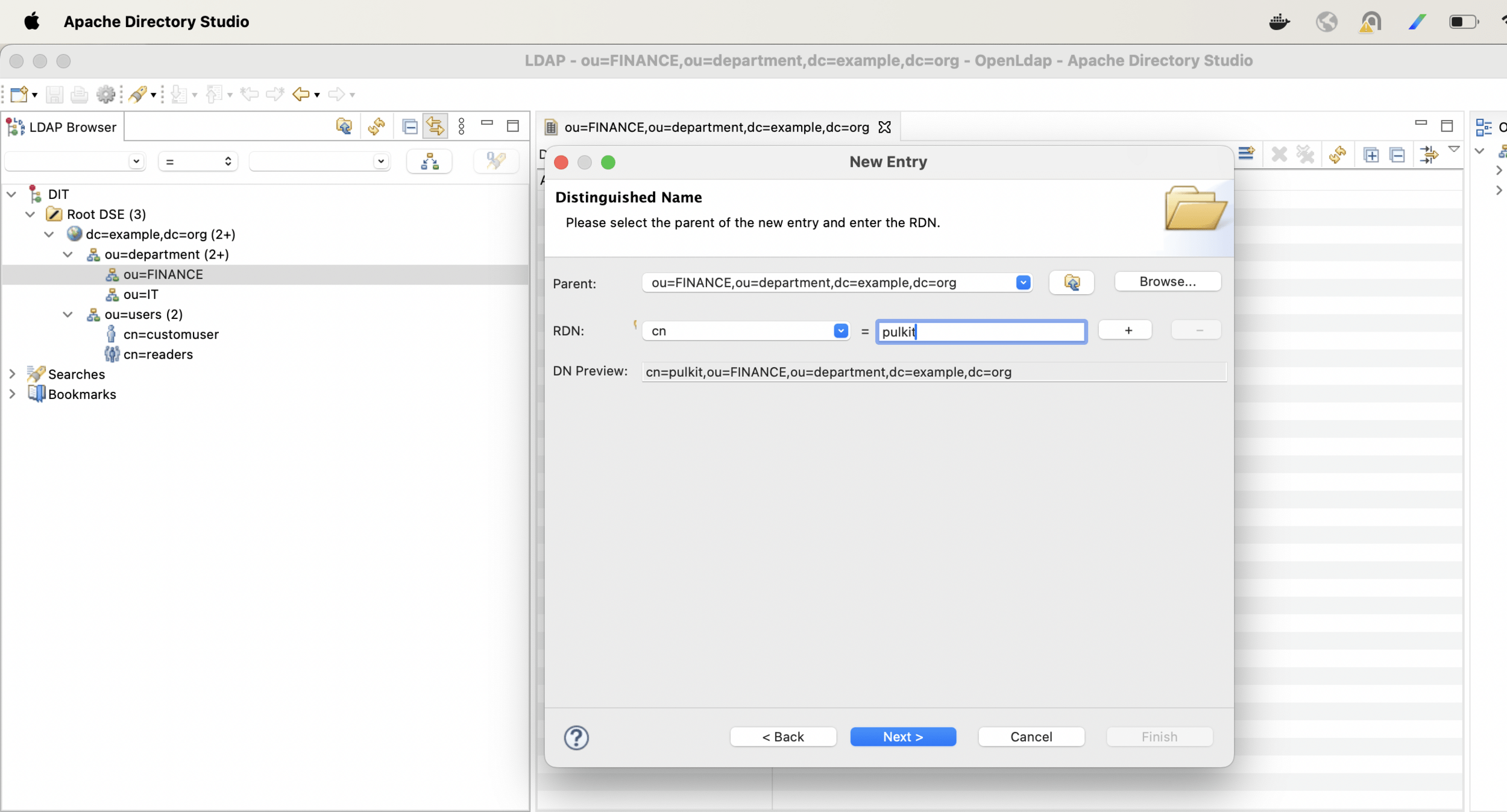Open the RDN attribute type dropdown

click(840, 330)
